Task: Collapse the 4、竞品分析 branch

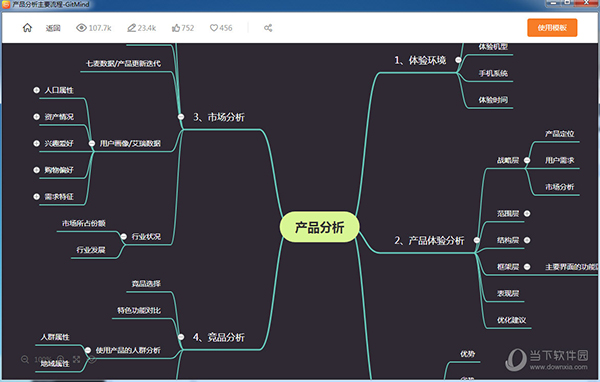Action: (x=181, y=337)
